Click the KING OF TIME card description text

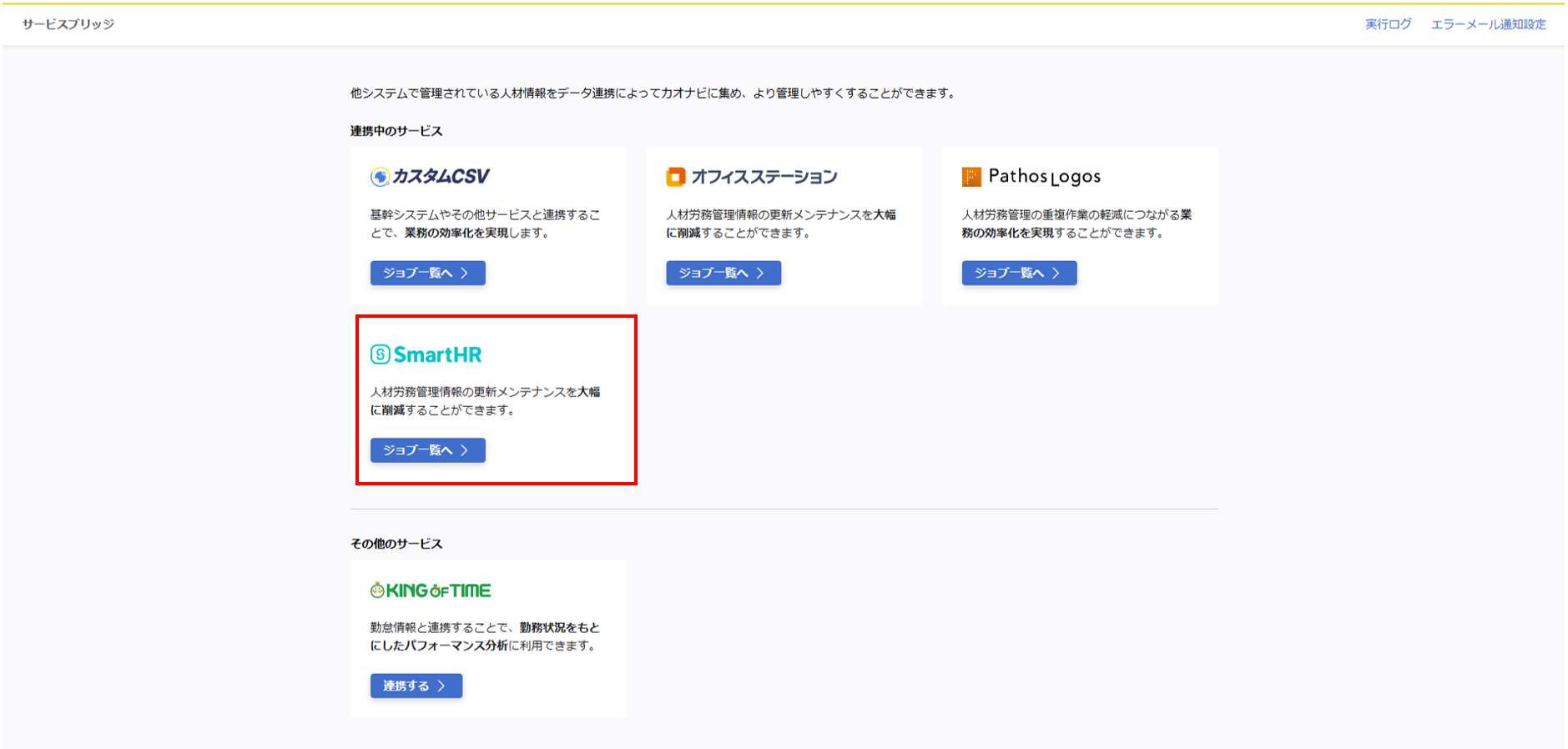pyautogui.click(x=486, y=636)
